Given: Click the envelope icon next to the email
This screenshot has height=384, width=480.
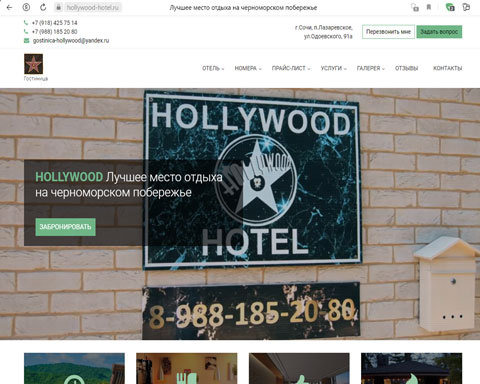Looking at the screenshot, I should point(26,41).
